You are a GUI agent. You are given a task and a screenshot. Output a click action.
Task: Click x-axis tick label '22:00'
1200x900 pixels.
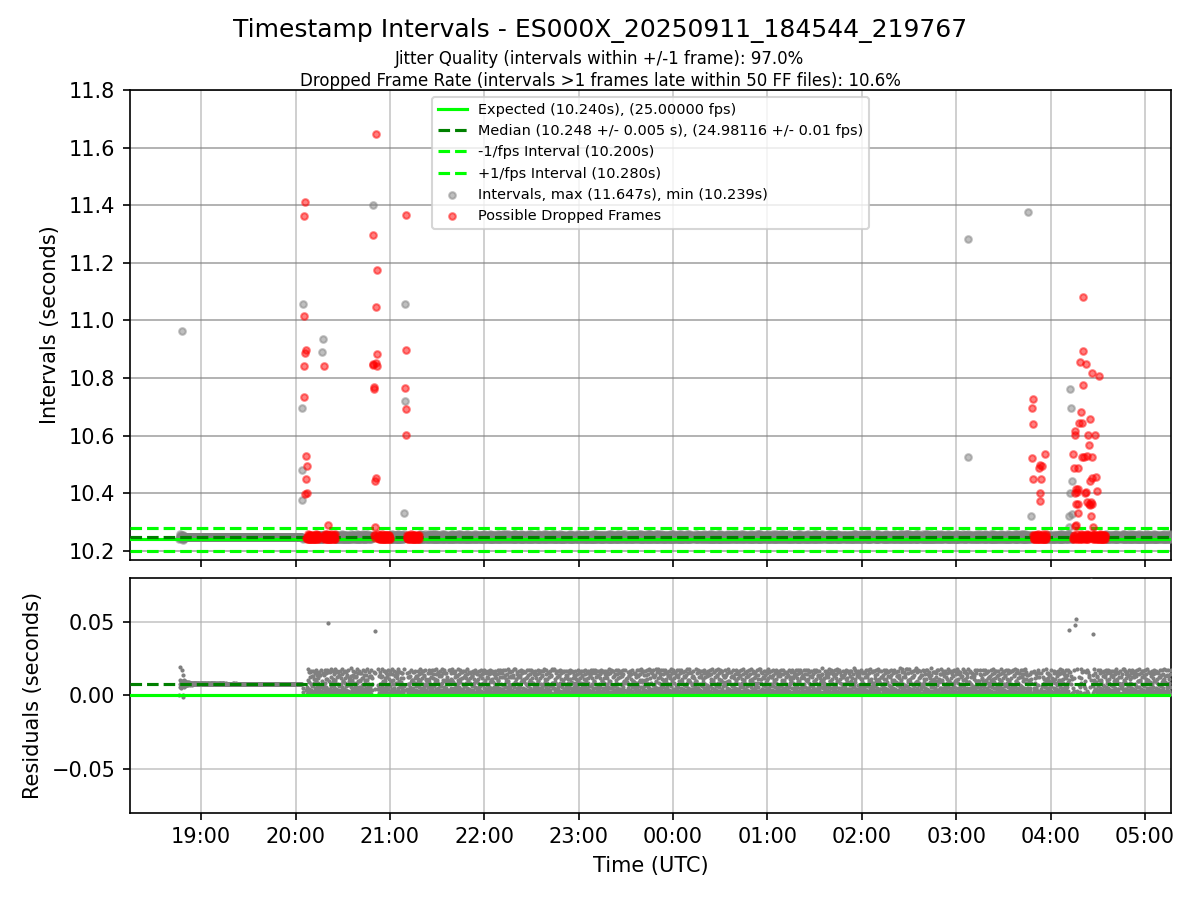pyautogui.click(x=484, y=834)
